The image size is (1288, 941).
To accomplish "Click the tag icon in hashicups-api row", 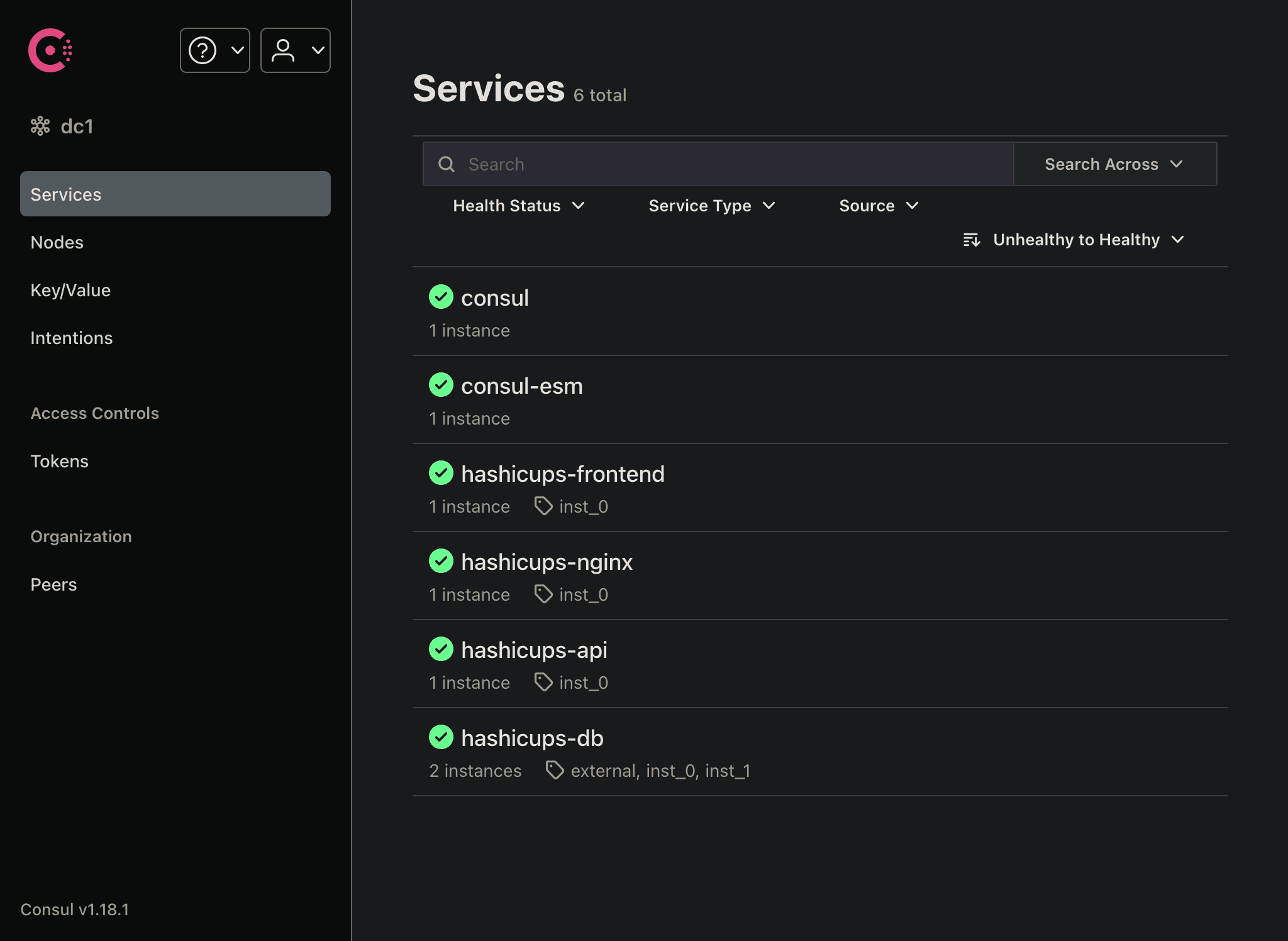I will click(x=543, y=682).
